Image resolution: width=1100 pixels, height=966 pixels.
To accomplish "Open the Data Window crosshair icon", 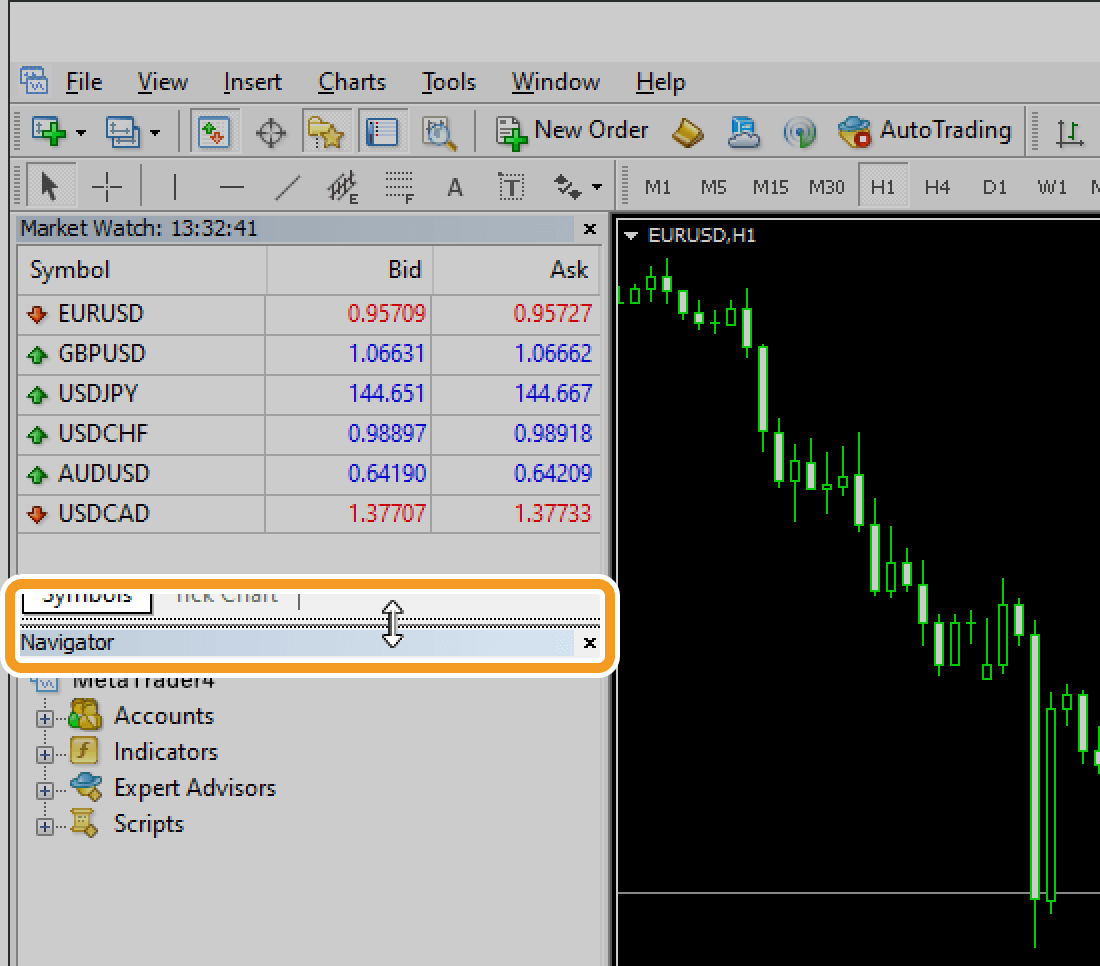I will (x=270, y=131).
